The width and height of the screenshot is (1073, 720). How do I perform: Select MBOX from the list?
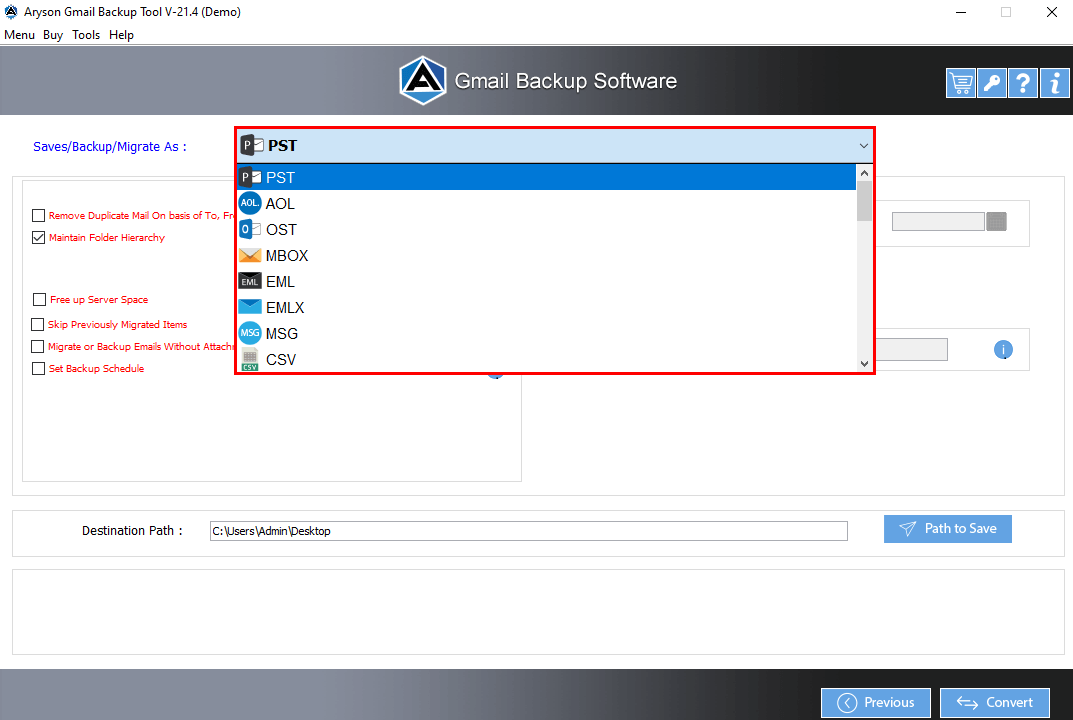tap(546, 255)
